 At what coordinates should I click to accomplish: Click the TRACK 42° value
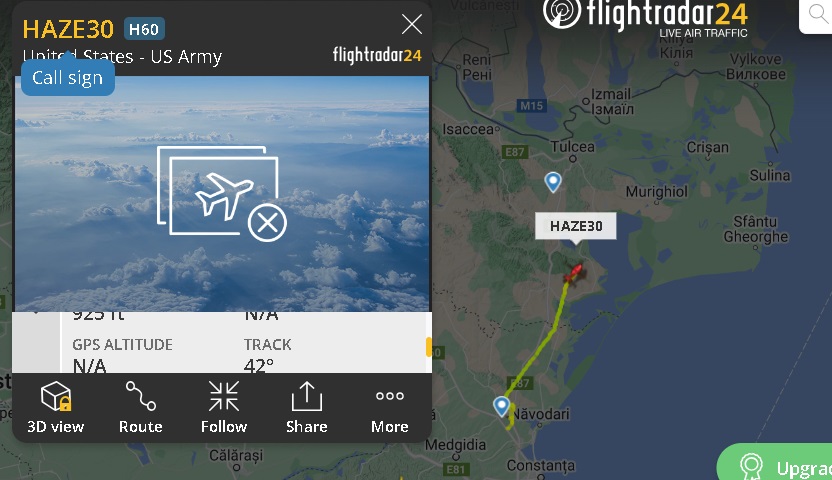click(259, 366)
